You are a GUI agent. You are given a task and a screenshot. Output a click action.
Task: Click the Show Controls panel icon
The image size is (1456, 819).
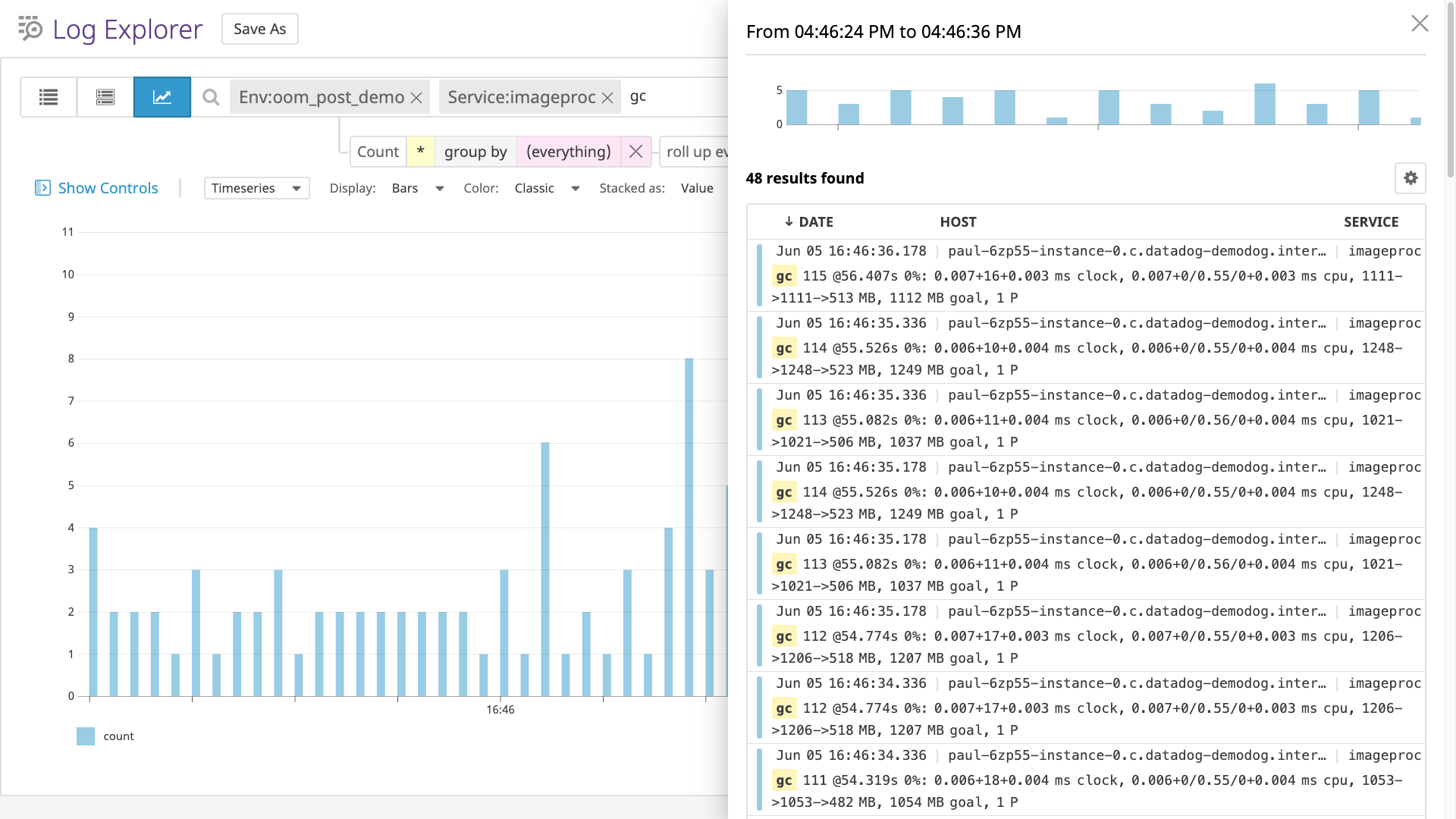pos(43,187)
